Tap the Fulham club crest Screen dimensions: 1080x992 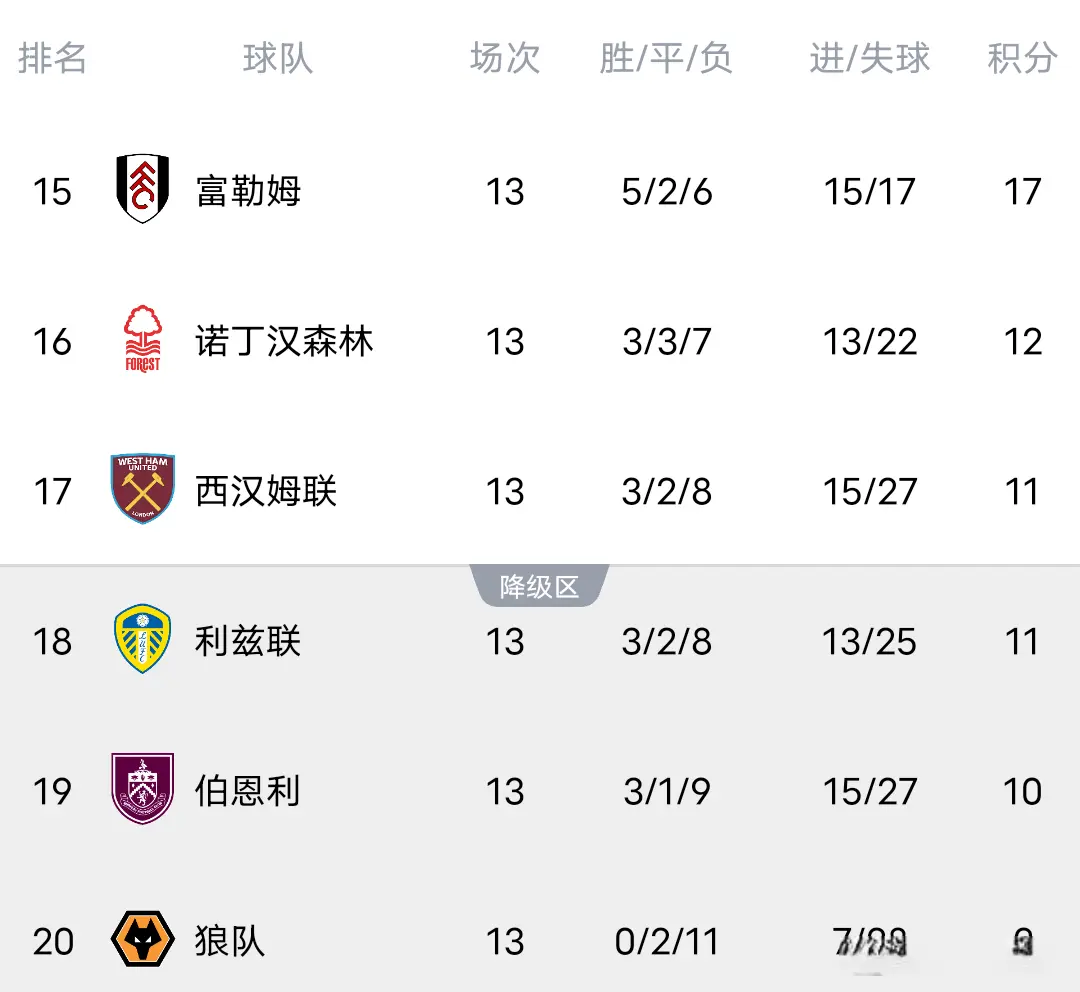[x=143, y=189]
